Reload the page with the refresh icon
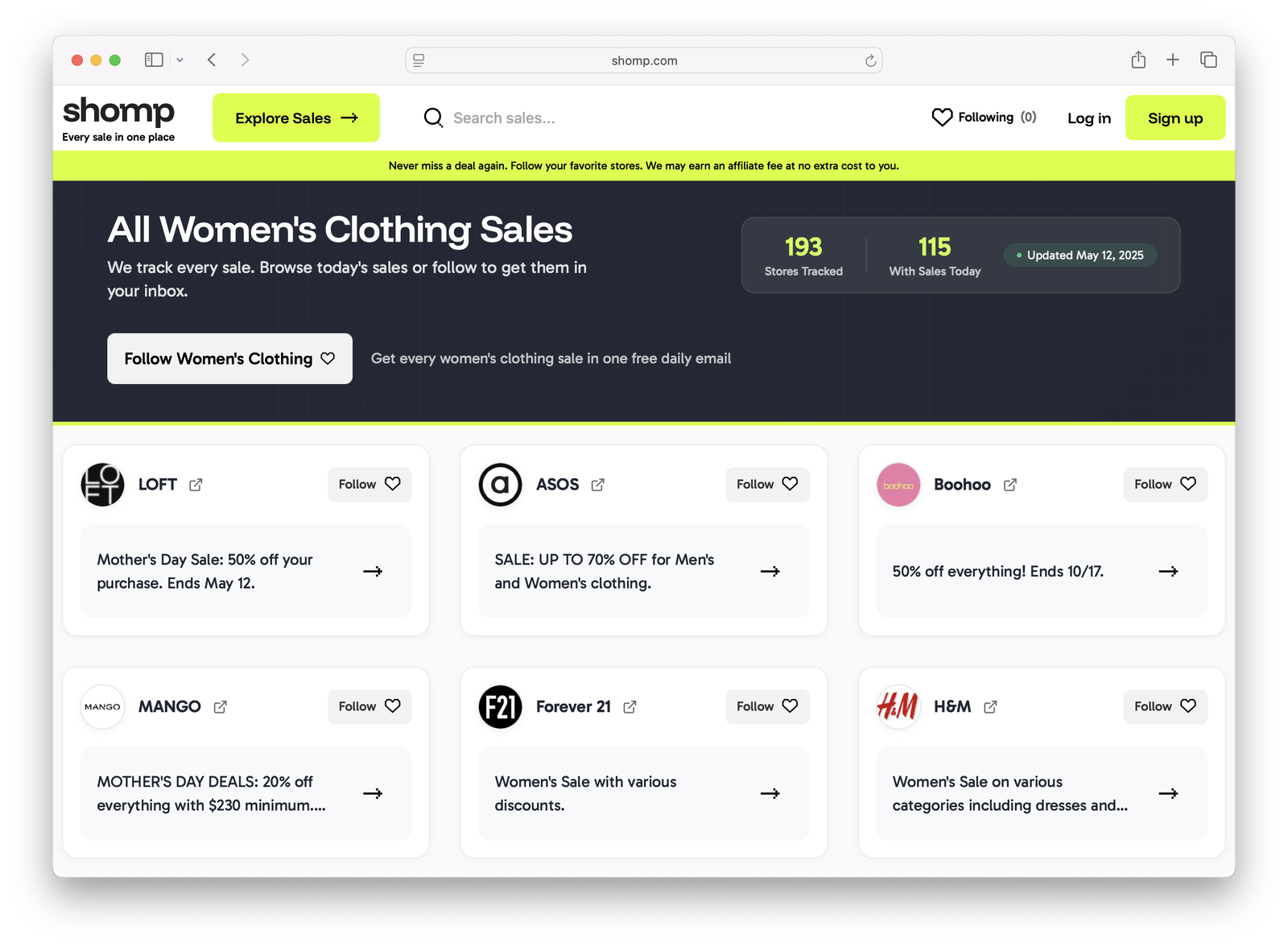The image size is (1288, 947). [x=870, y=60]
